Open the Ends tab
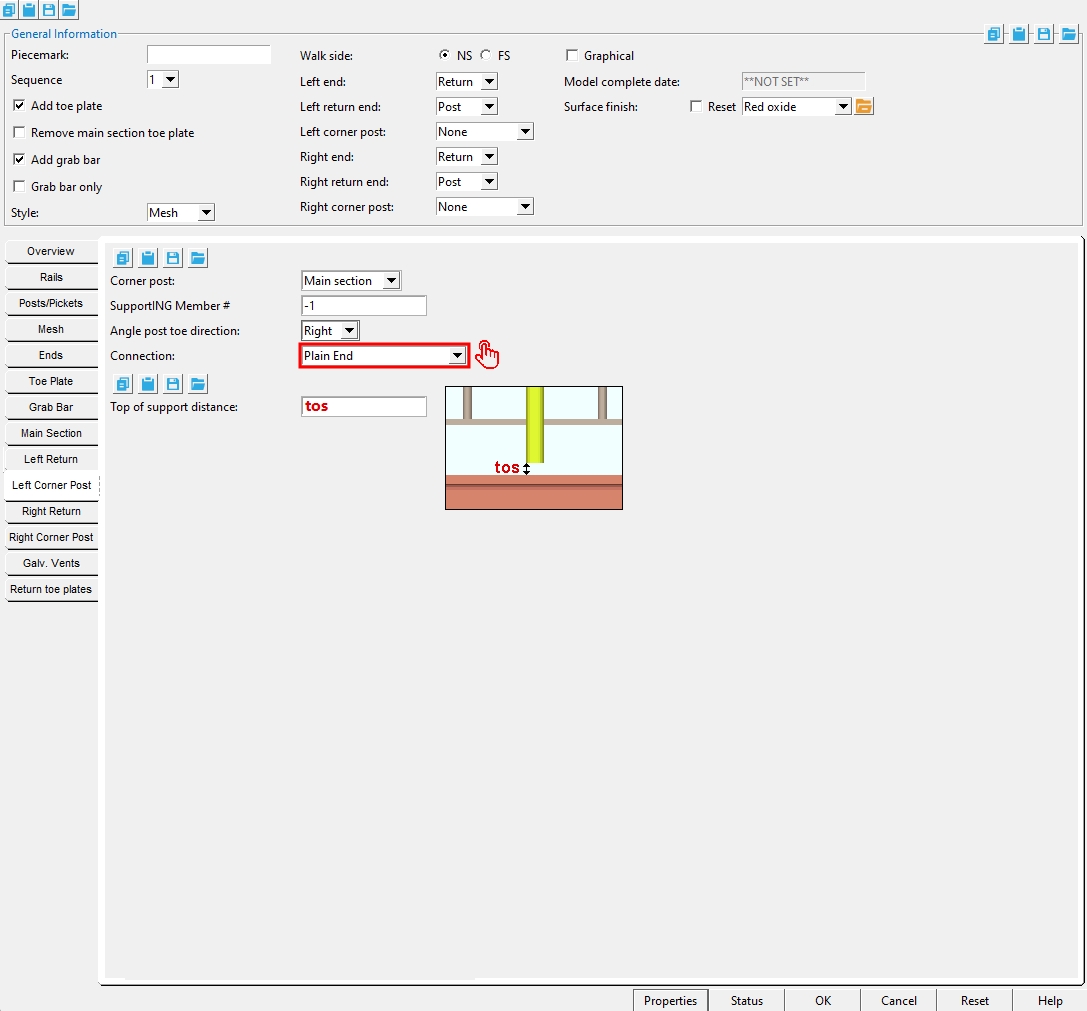Screen dimensions: 1087x1011 (x=51, y=355)
